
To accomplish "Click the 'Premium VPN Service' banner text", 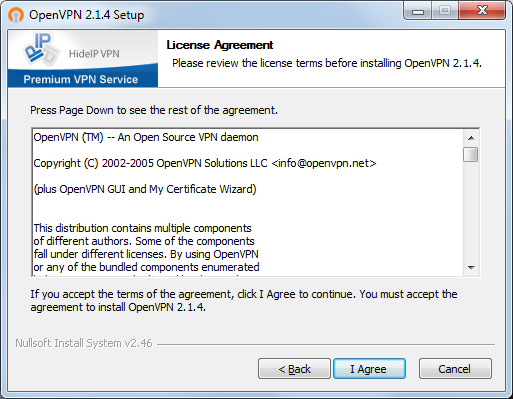I will click(x=81, y=79).
